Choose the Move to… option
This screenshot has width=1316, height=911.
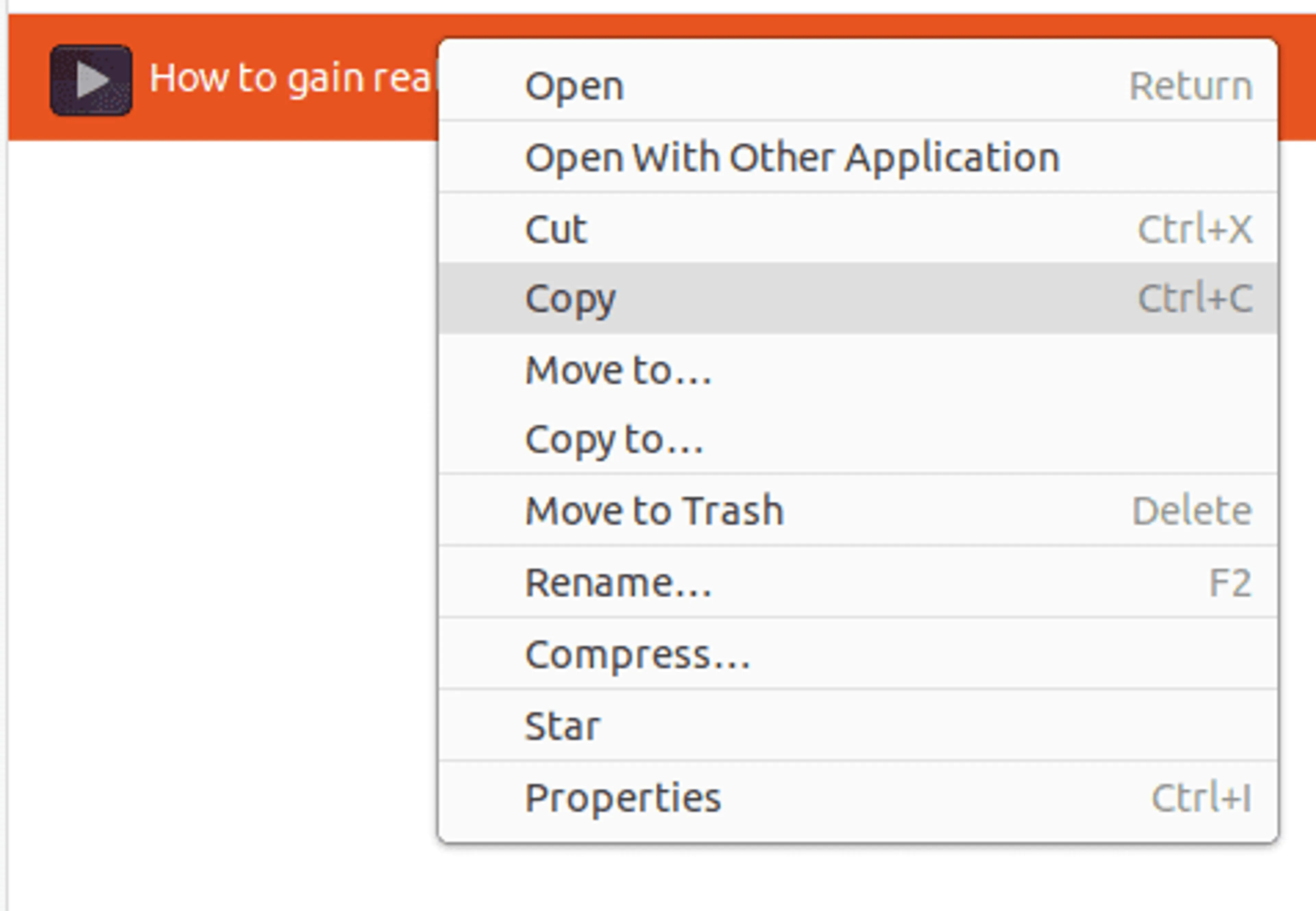tap(618, 370)
